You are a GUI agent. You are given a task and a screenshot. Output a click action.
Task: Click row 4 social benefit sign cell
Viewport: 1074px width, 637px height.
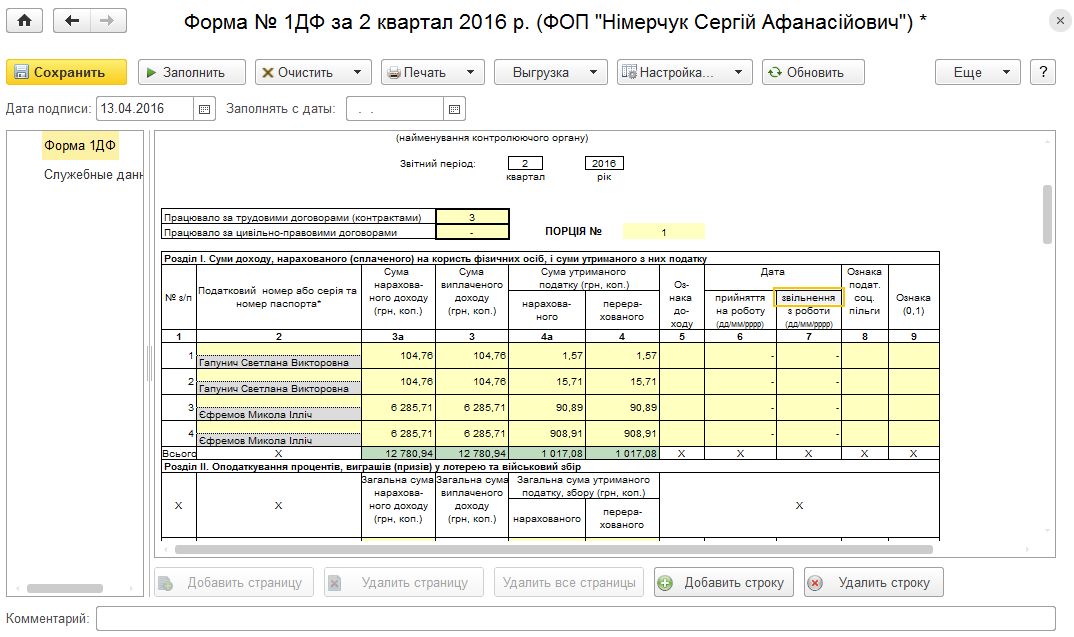[x=865, y=434]
